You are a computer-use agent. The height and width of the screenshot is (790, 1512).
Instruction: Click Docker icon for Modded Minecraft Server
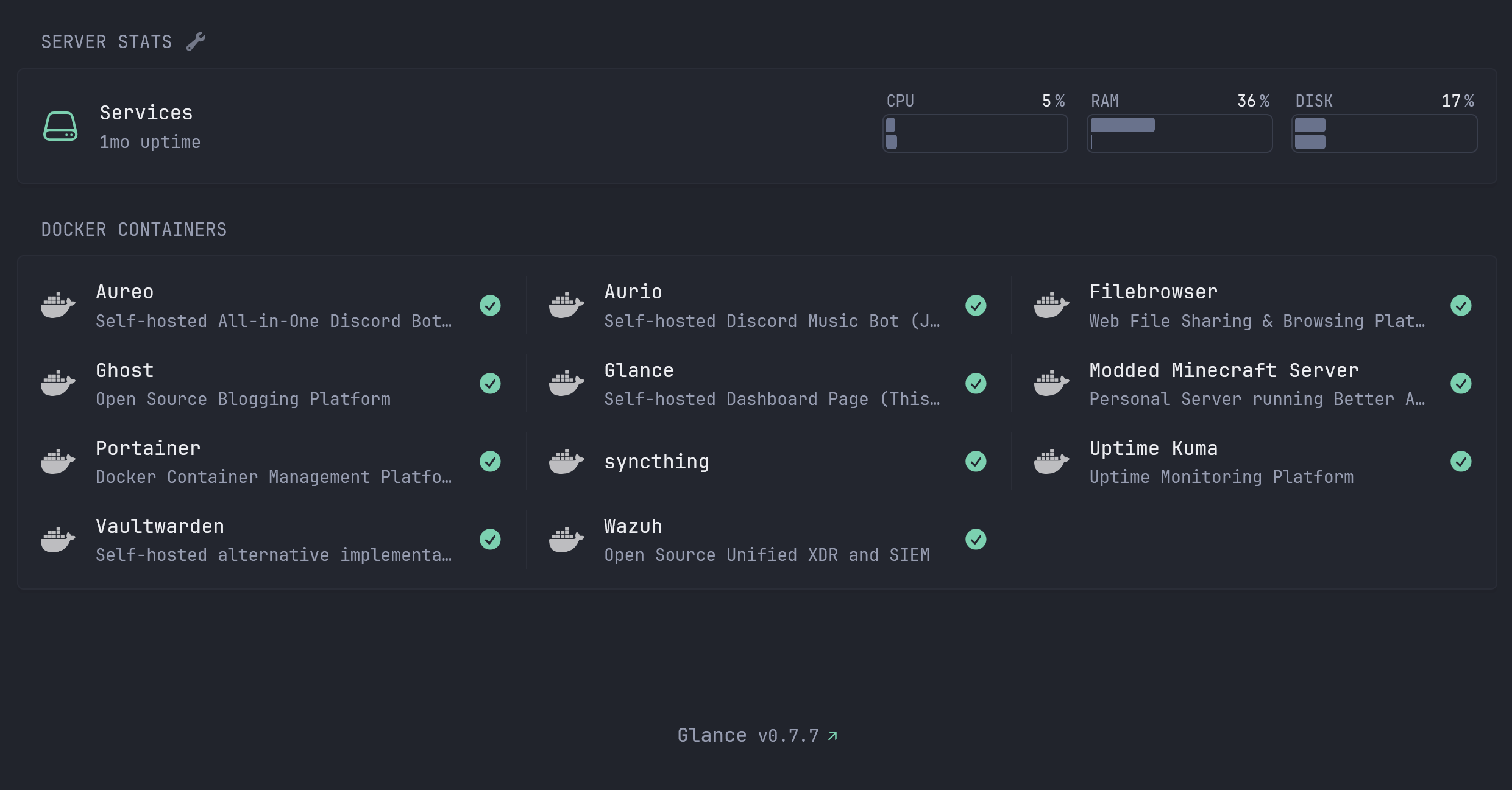(1051, 383)
